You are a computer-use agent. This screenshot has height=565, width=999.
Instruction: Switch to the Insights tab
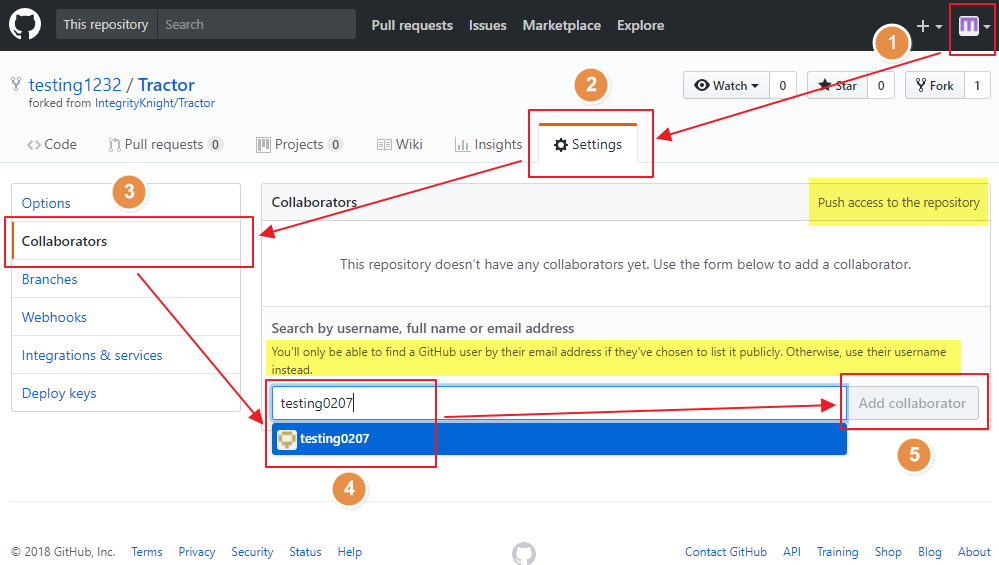pos(489,145)
